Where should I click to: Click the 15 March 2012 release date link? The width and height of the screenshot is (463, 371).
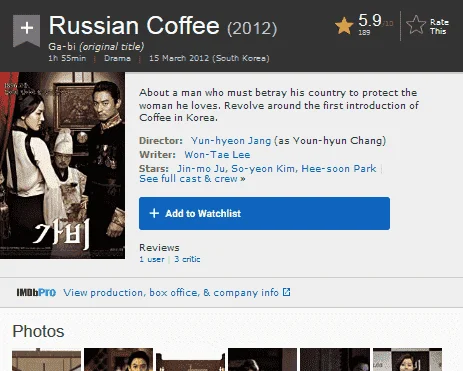pyautogui.click(x=209, y=58)
